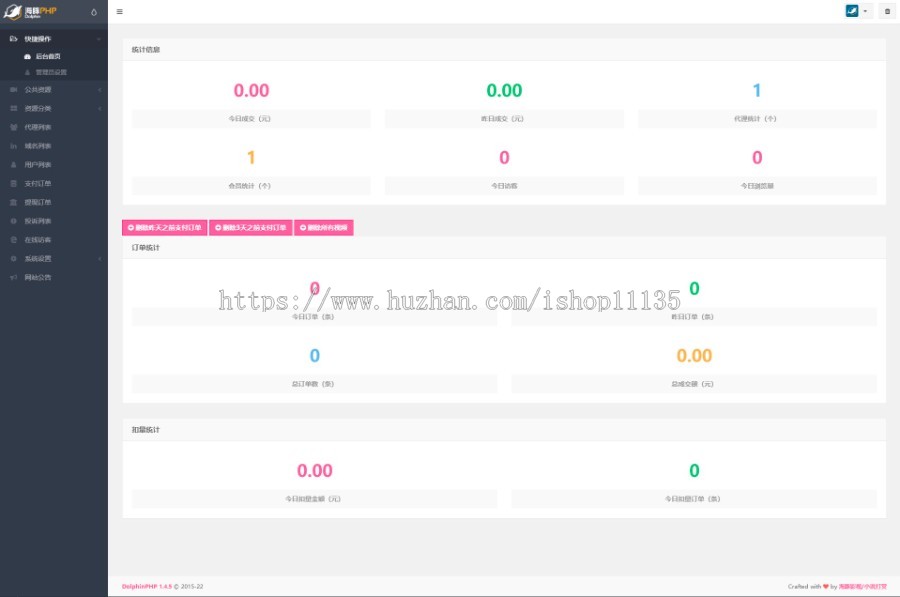This screenshot has height=597, width=900.
Task: Toggle the sidebar with the hamburger icon
Action: click(119, 11)
